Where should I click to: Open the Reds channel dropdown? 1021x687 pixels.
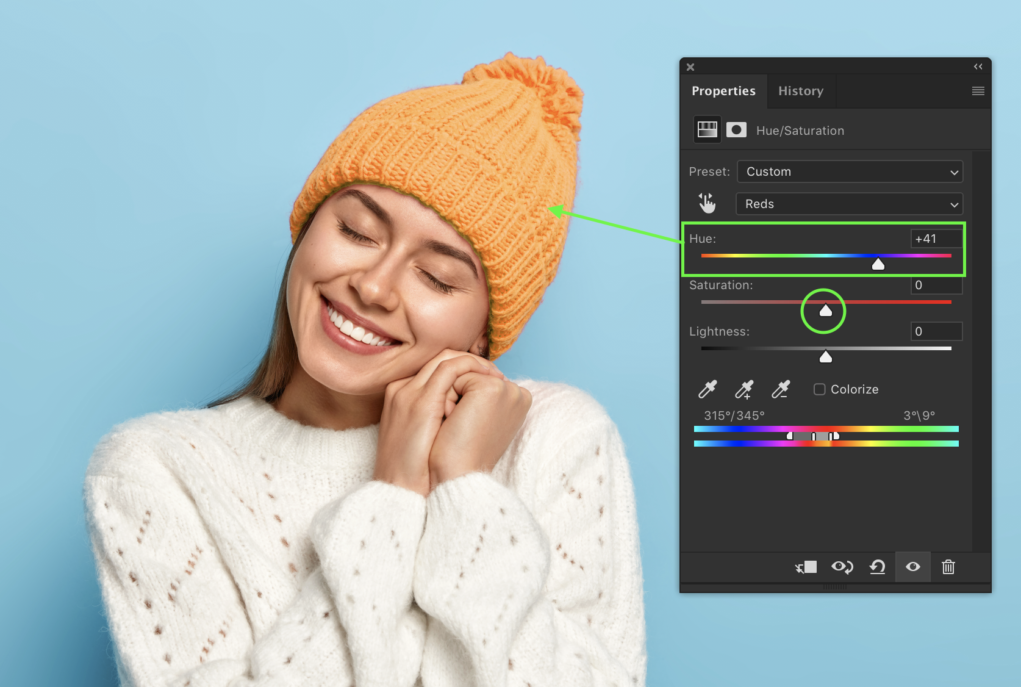[849, 204]
